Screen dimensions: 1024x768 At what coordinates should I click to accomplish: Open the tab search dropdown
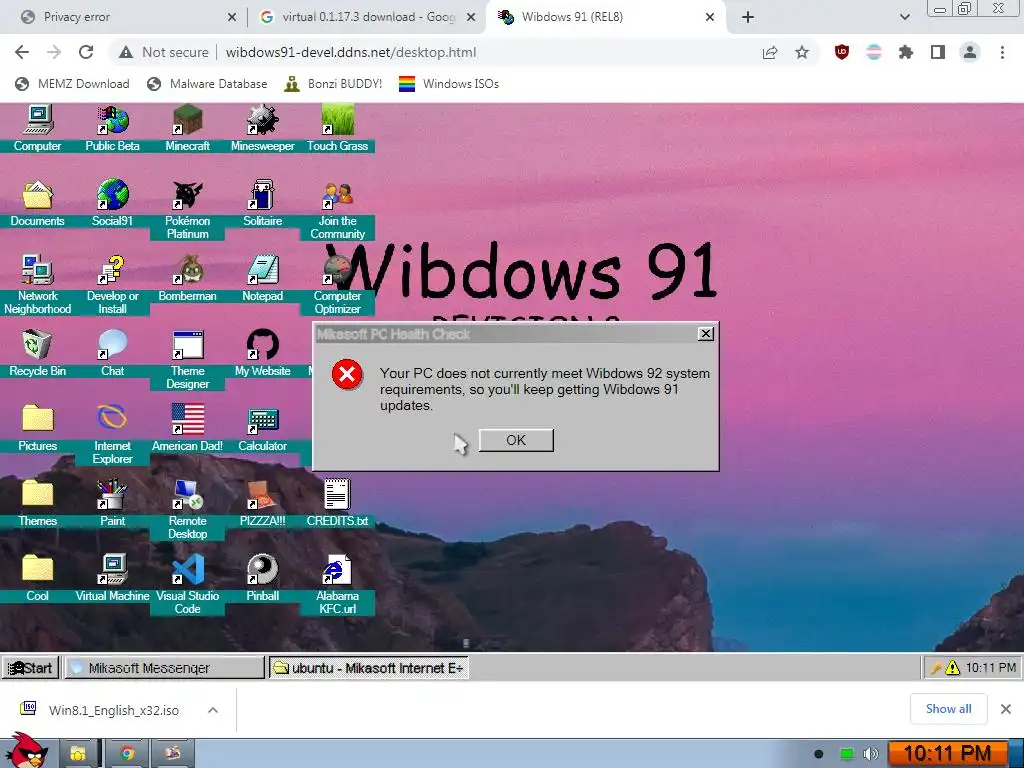point(904,17)
